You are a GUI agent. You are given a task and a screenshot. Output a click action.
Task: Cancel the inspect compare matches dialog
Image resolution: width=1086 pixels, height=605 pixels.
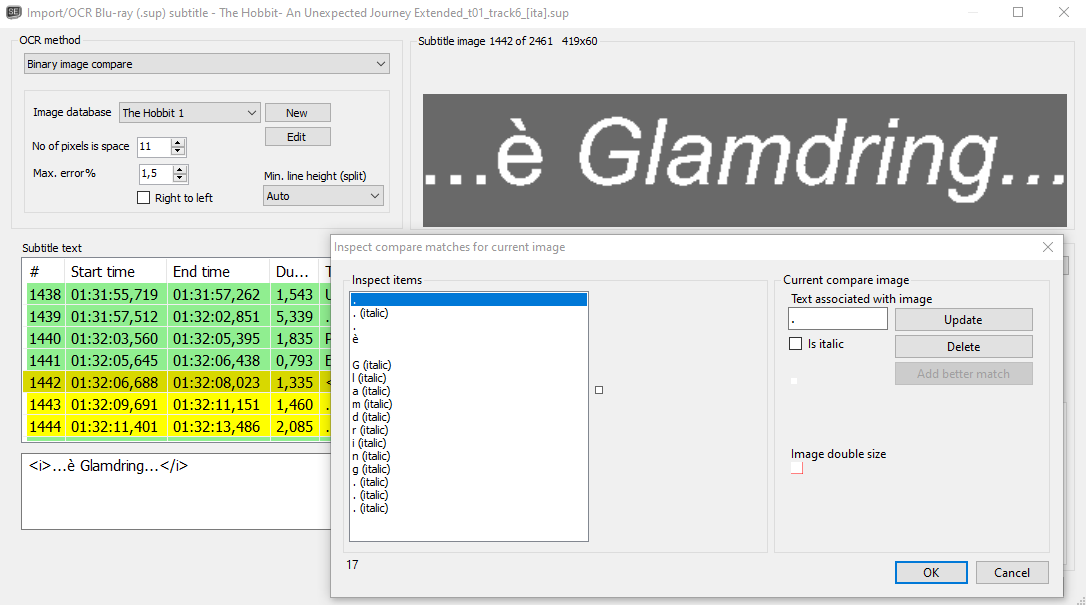pyautogui.click(x=1012, y=572)
